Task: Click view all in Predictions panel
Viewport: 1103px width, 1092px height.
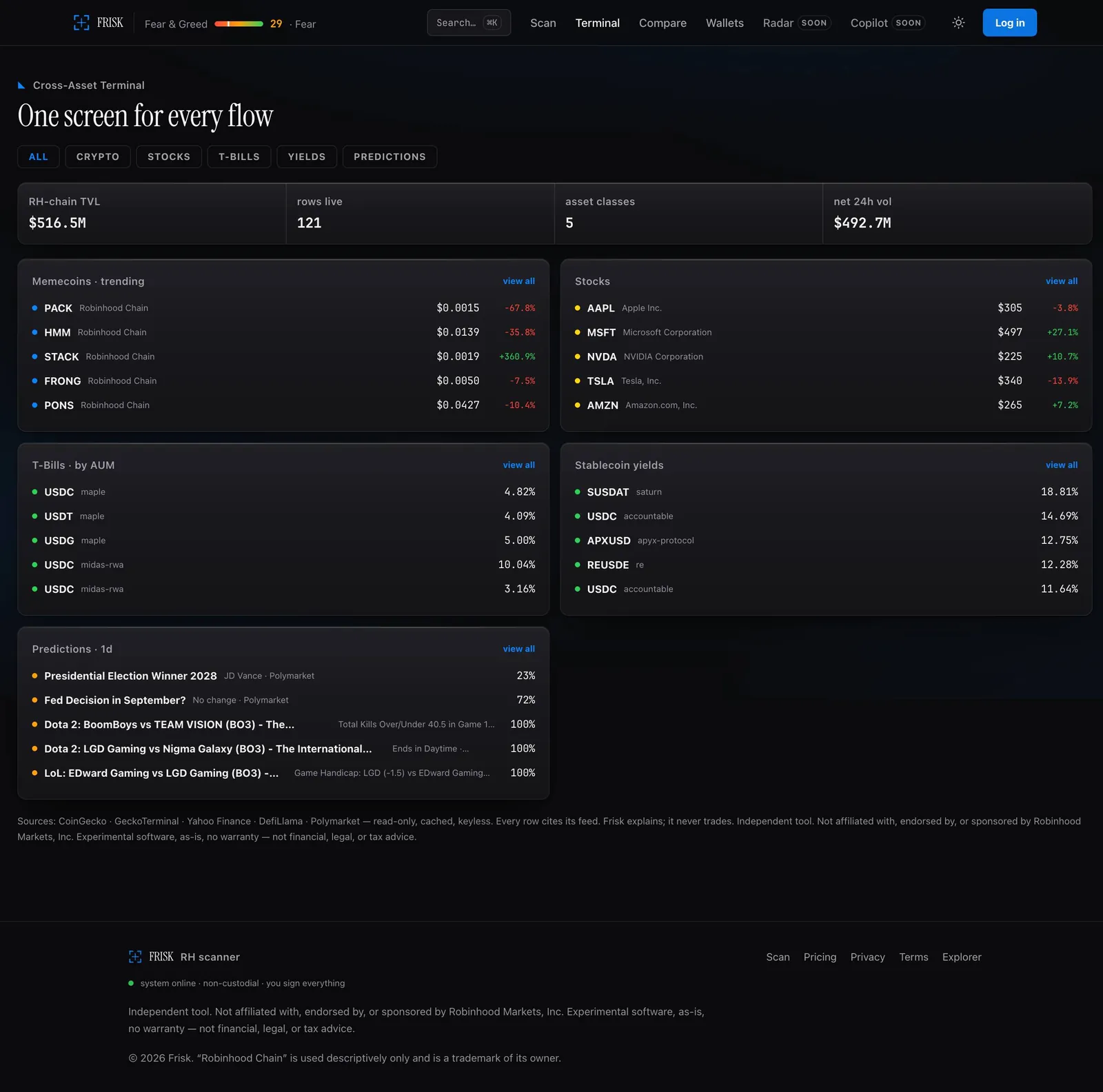Action: coord(519,649)
